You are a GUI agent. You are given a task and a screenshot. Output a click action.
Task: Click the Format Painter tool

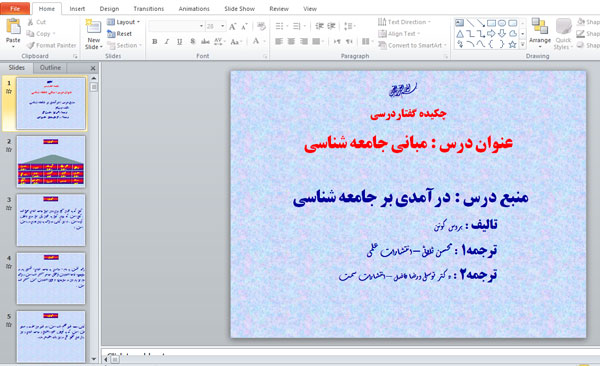pos(52,45)
